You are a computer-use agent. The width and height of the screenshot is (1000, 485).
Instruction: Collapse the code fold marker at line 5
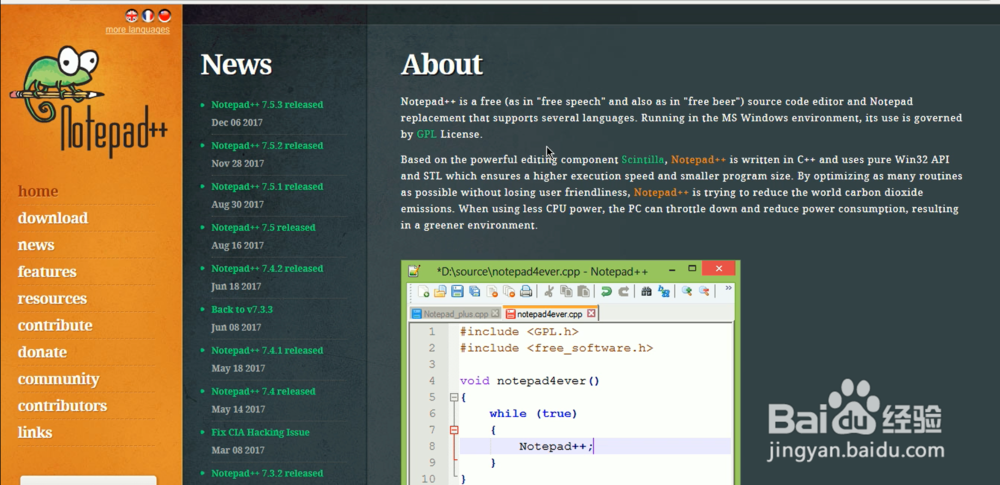point(454,397)
